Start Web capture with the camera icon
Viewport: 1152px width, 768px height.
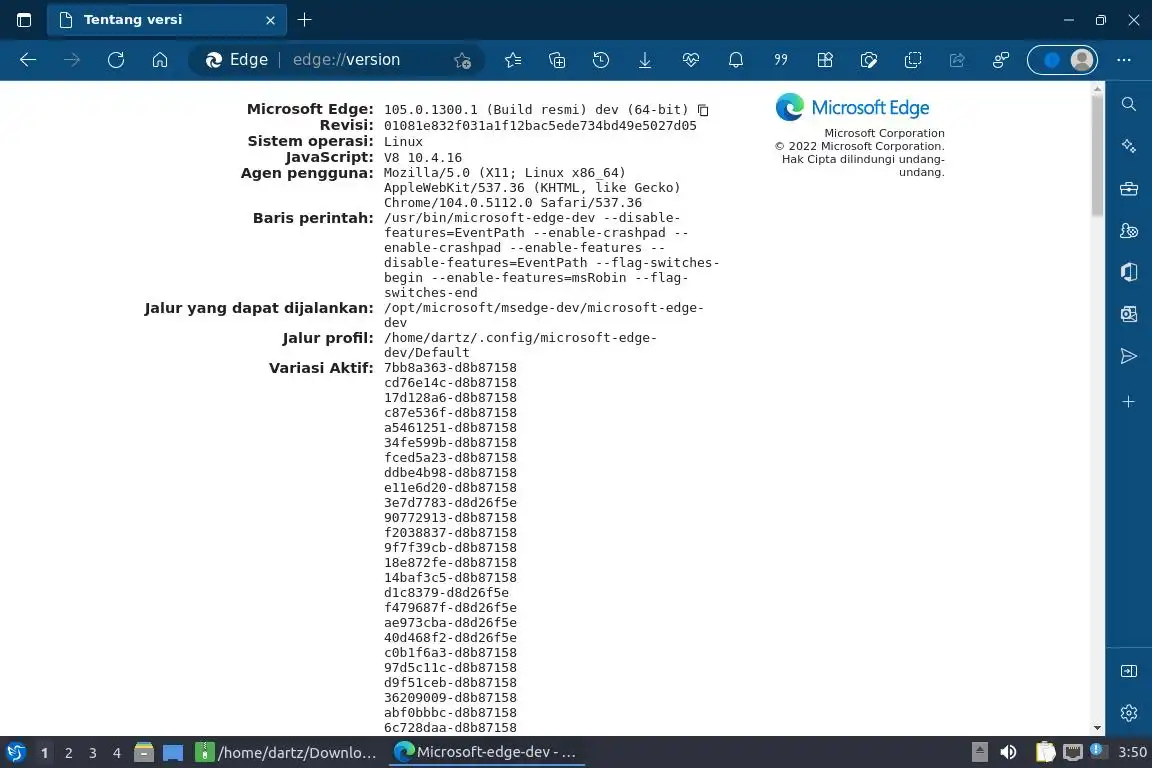pos(869,60)
